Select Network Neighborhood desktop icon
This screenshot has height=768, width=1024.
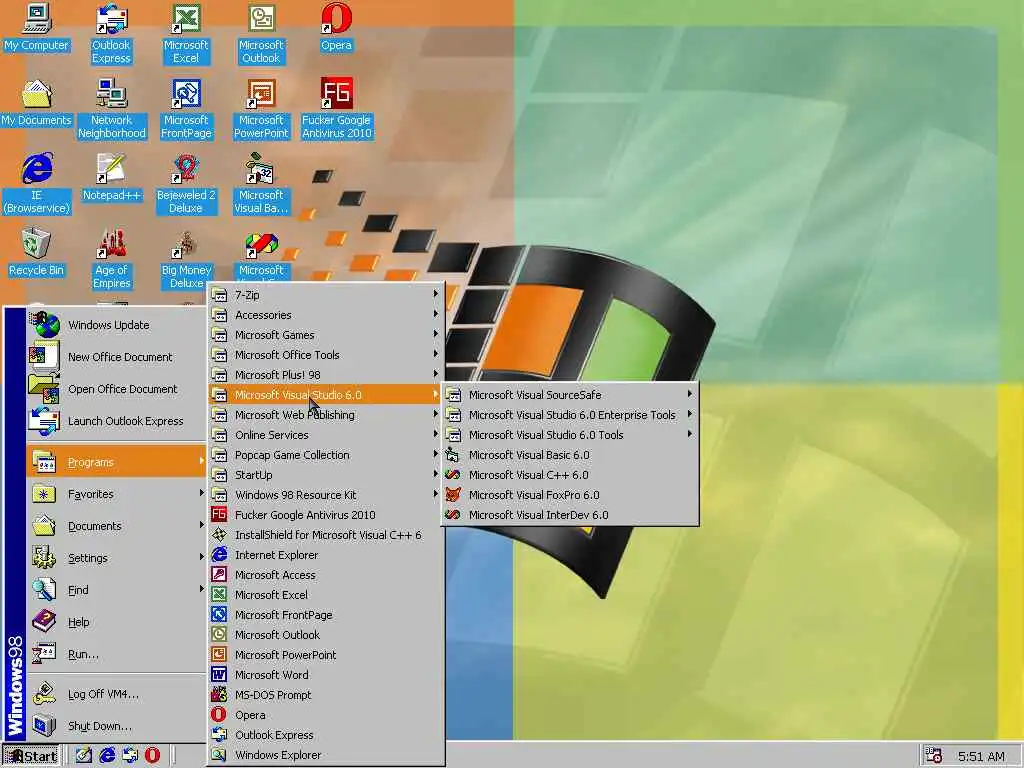tap(112, 109)
